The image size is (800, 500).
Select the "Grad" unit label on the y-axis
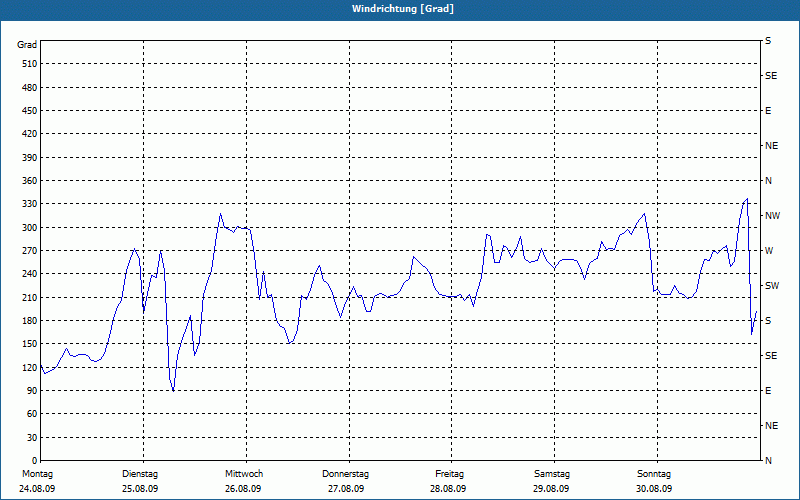click(27, 45)
